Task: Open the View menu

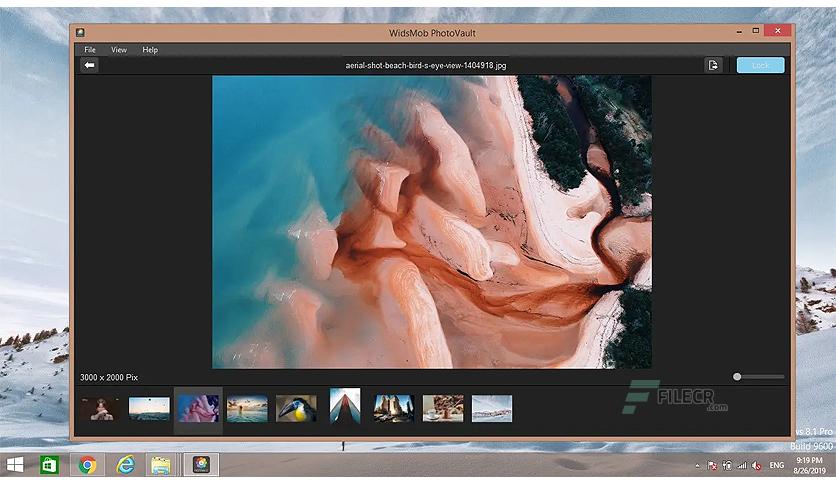Action: (119, 50)
